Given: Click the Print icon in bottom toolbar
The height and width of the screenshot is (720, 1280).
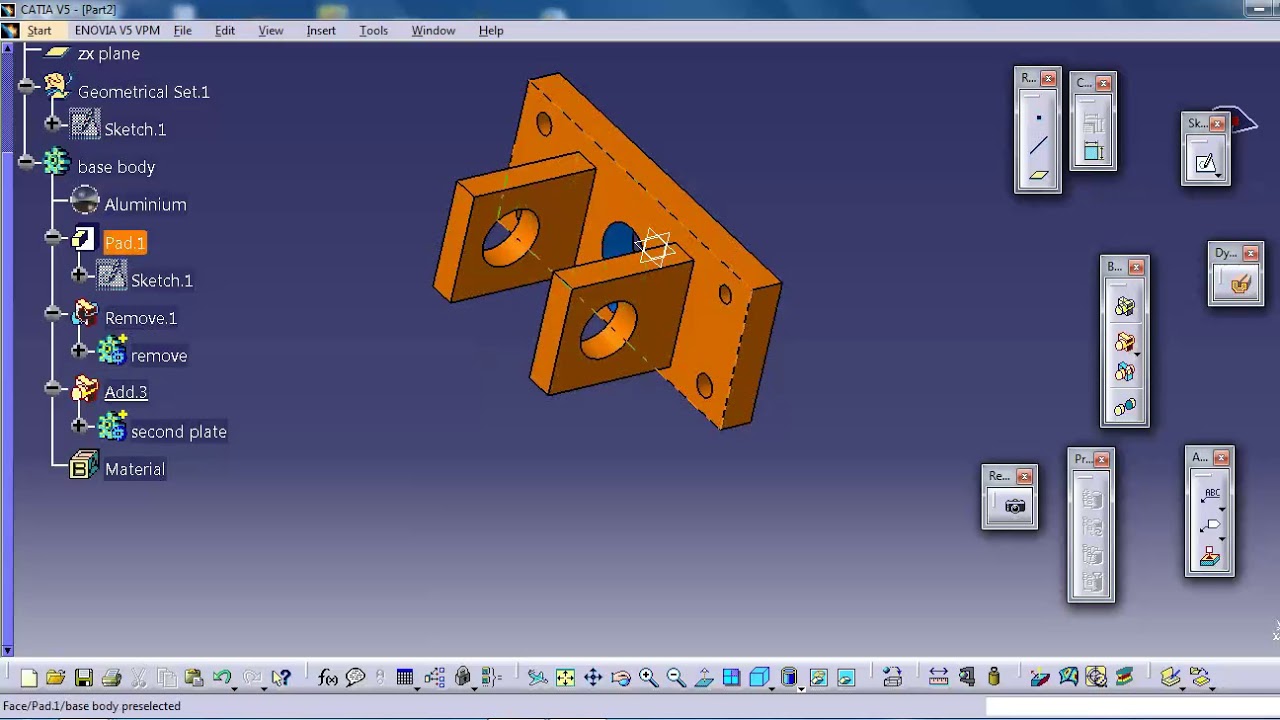Looking at the screenshot, I should [111, 678].
